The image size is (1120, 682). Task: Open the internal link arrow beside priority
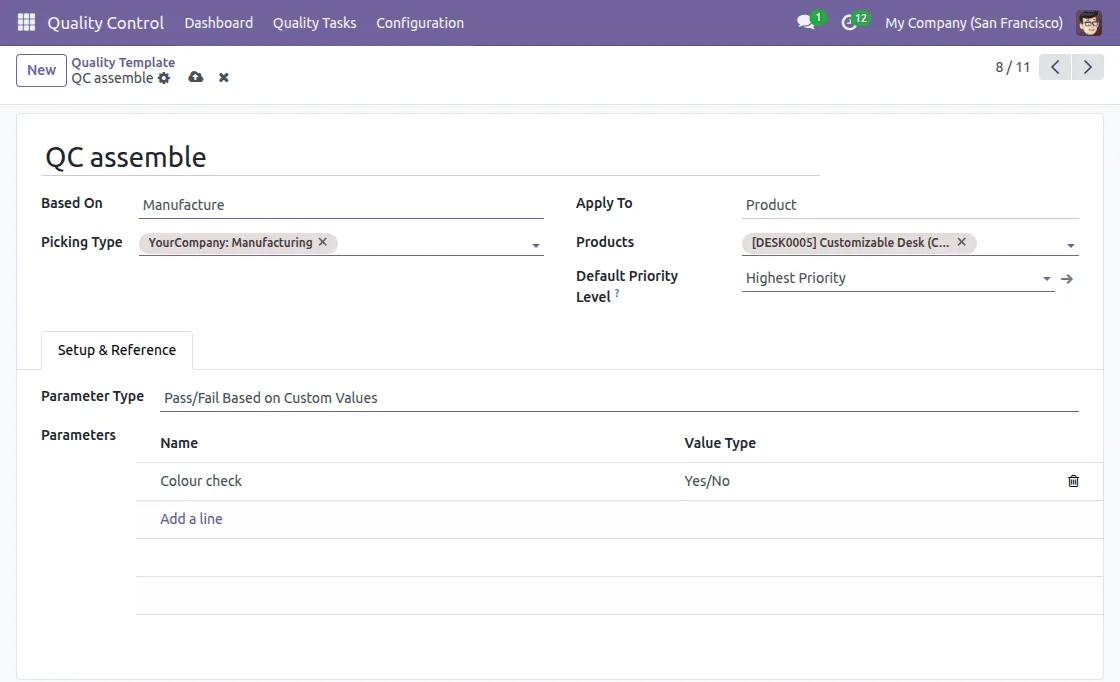click(x=1068, y=279)
